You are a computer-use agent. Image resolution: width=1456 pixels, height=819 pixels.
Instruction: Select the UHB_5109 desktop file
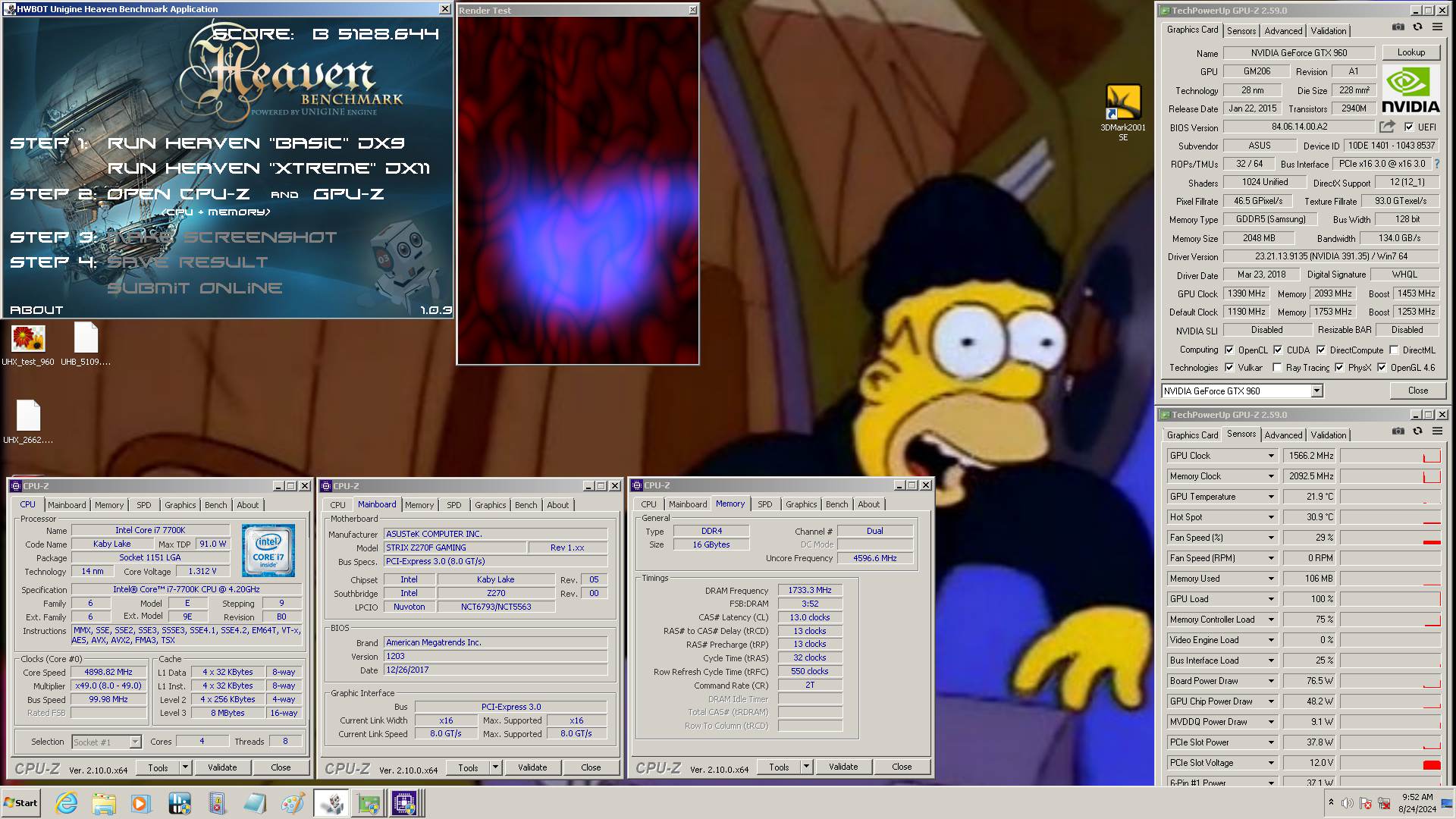tap(86, 345)
